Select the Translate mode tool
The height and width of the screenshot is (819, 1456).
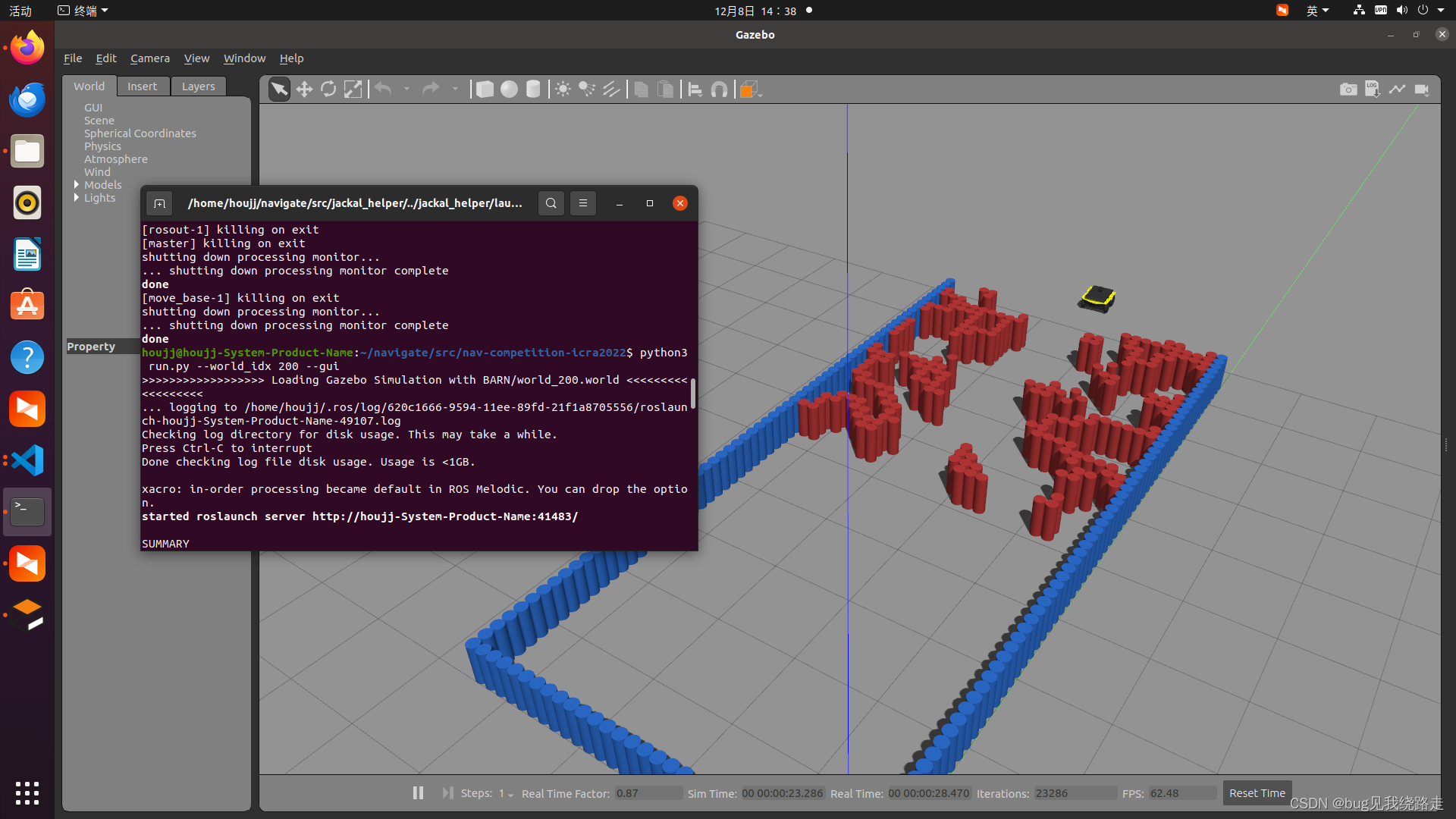coord(304,89)
